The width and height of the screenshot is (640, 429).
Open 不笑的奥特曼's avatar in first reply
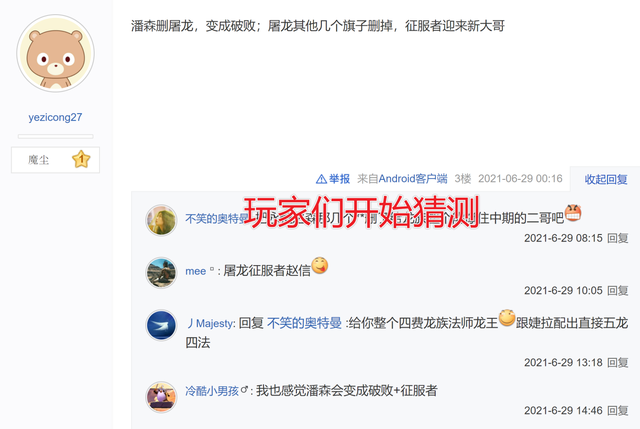click(161, 220)
